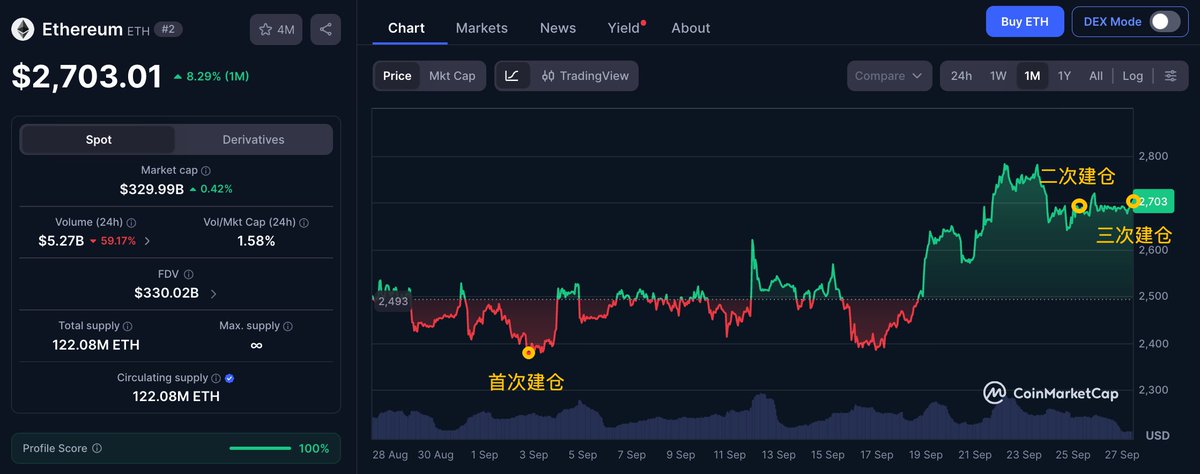Click the Buy ETH button
The image size is (1200, 474).
tap(1025, 22)
